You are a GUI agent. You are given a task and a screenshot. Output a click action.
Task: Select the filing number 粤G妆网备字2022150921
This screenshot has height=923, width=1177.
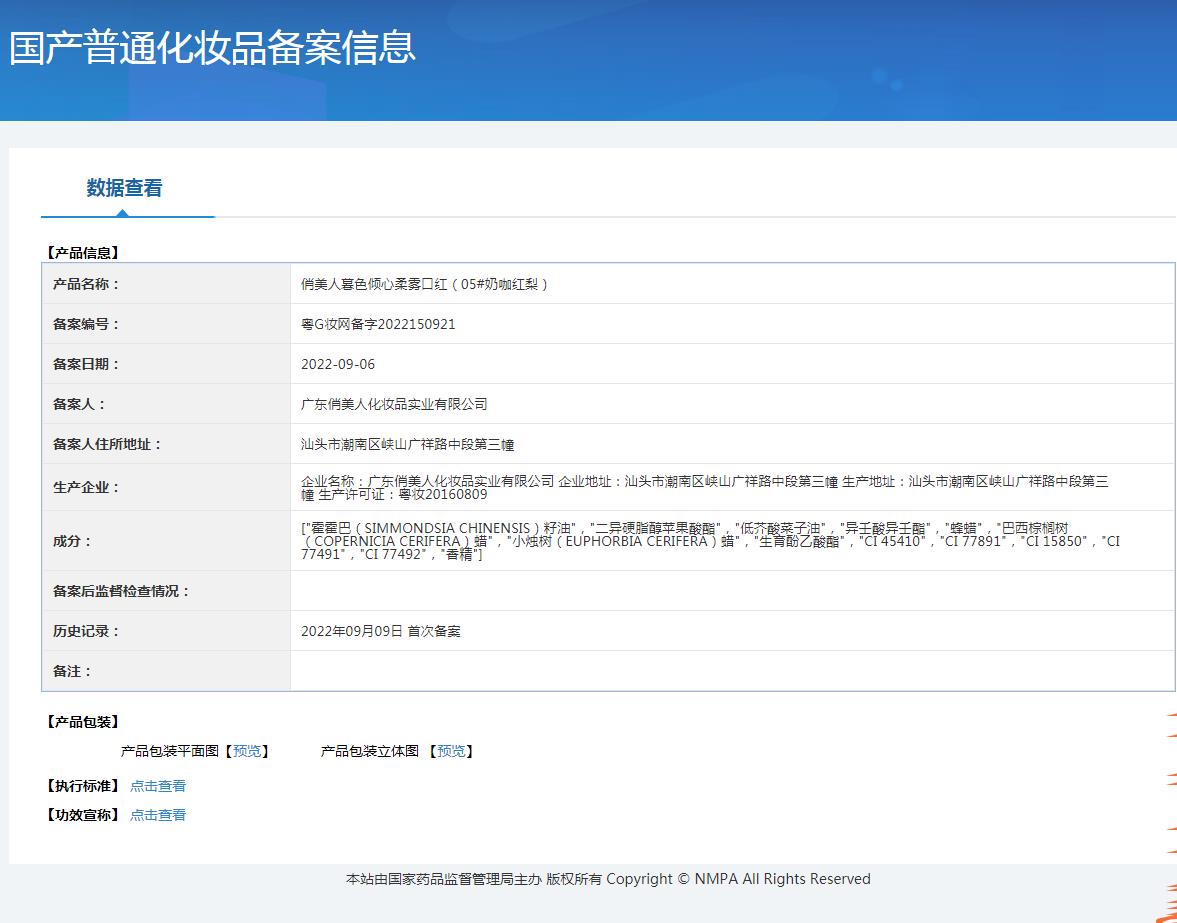click(x=378, y=324)
